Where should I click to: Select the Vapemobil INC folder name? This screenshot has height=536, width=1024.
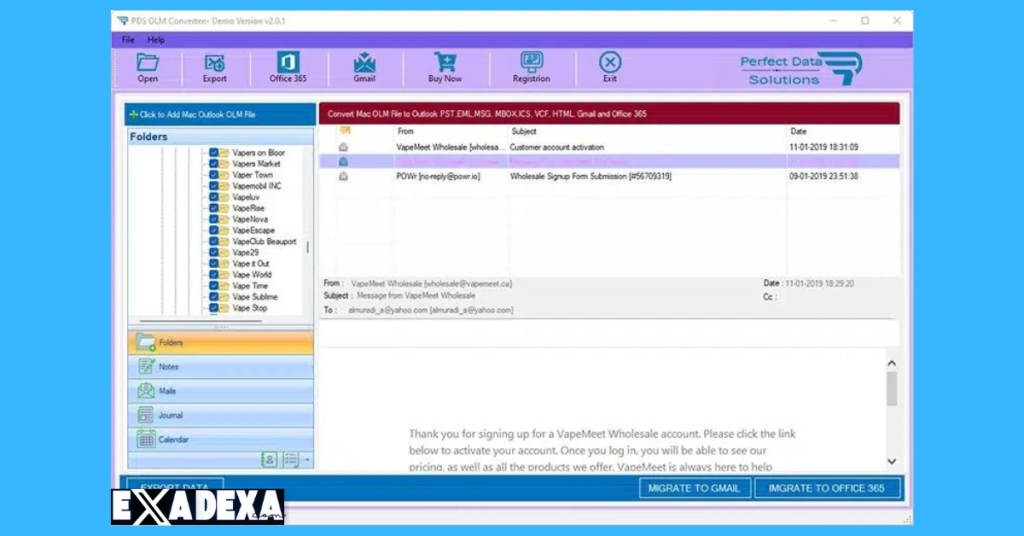tap(257, 186)
